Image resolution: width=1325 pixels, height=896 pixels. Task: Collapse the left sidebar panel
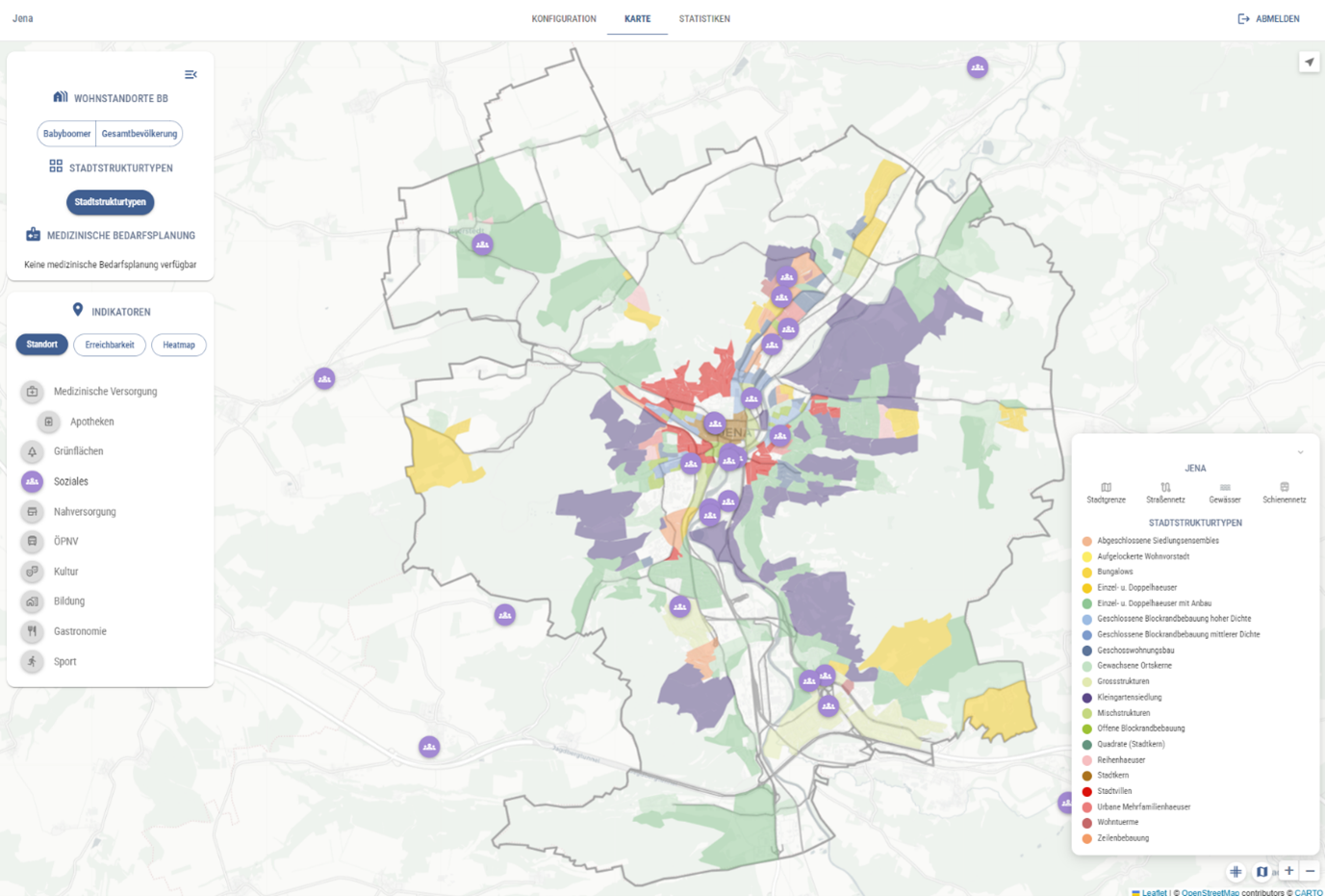click(191, 75)
